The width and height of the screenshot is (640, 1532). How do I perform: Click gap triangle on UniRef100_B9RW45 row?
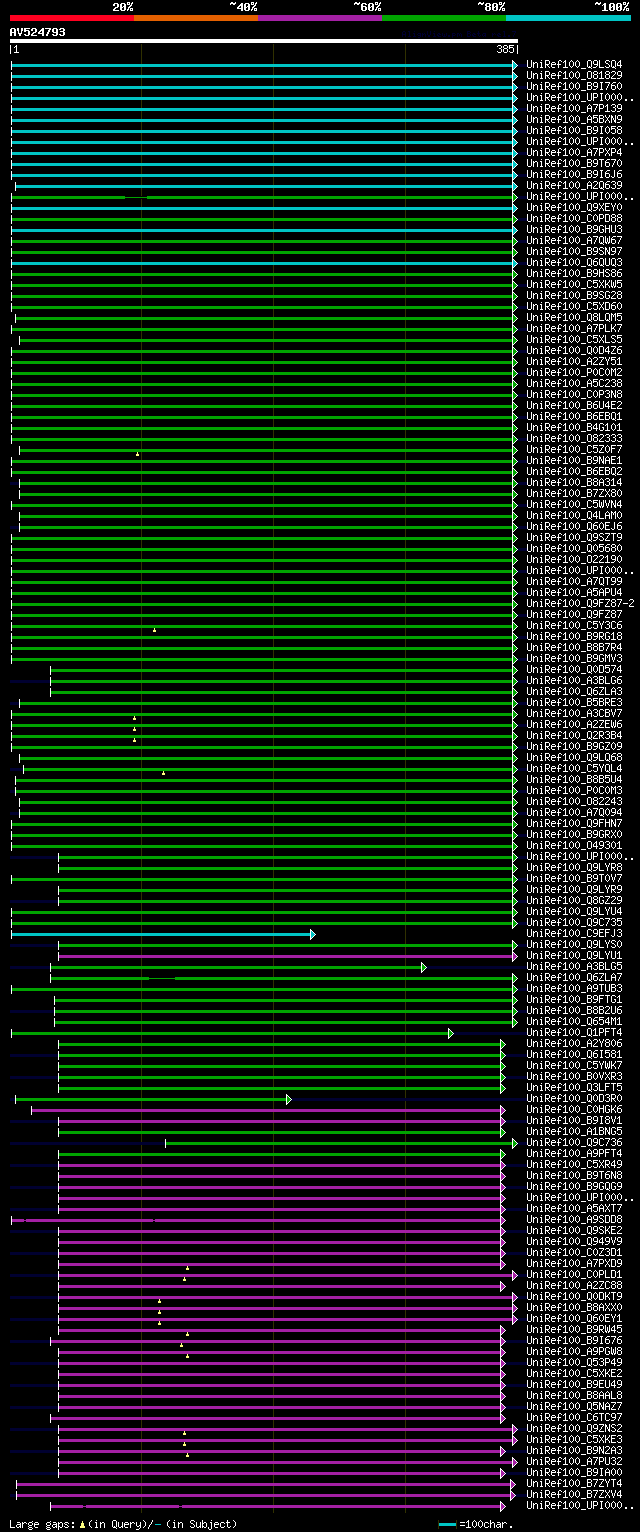[x=187, y=1334]
